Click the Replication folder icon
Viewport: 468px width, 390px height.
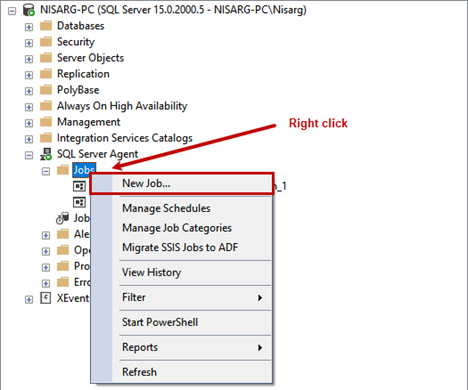[46, 74]
